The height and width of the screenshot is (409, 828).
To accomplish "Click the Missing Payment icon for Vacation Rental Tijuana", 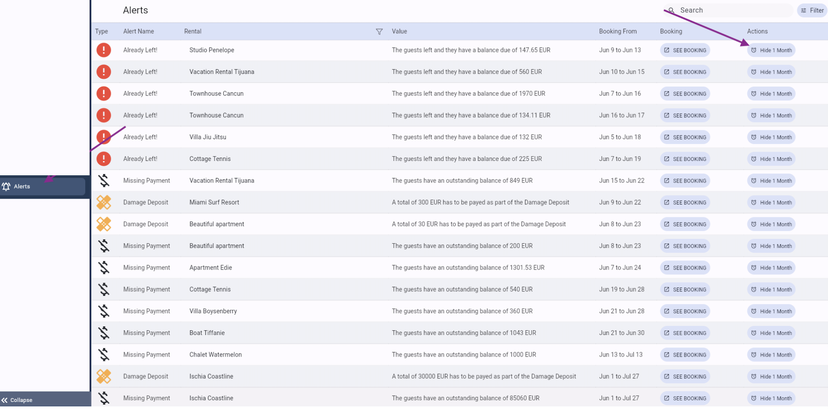I will click(x=104, y=180).
